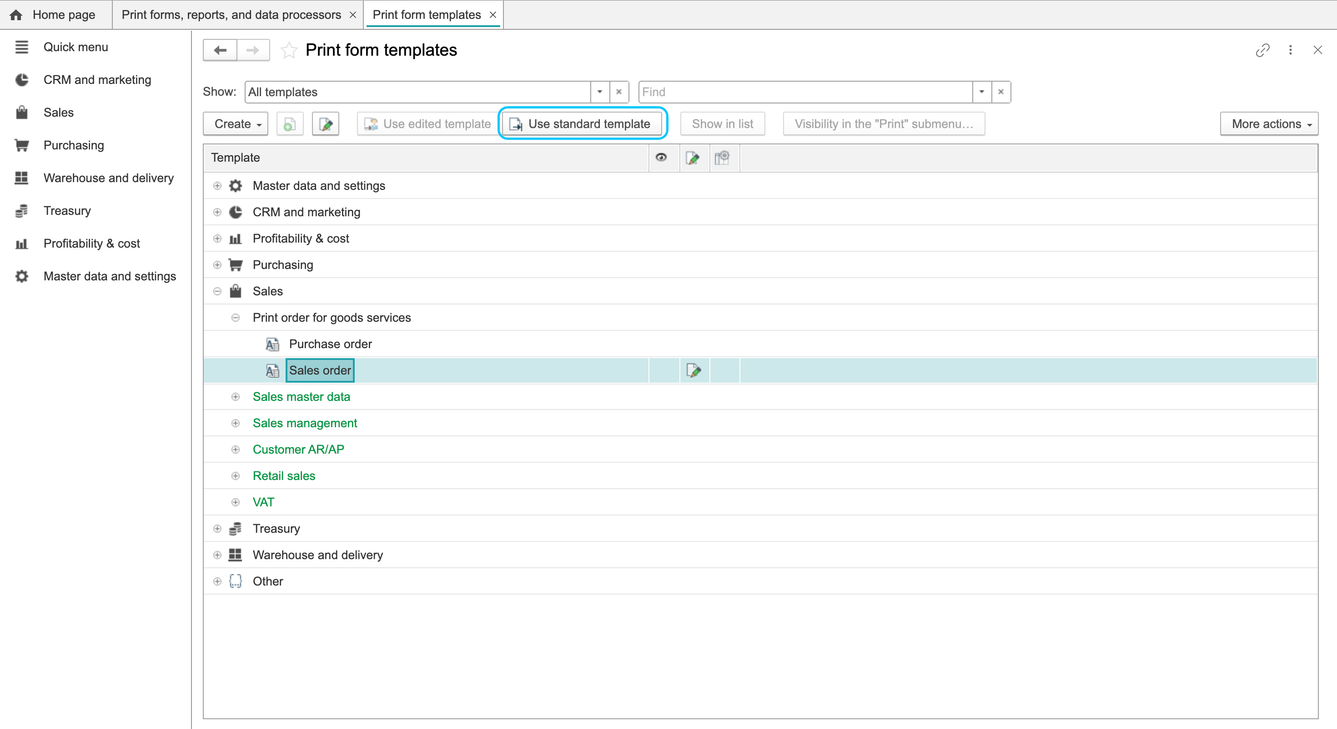The height and width of the screenshot is (729, 1337).
Task: Add Print form templates to favorites star
Action: pyautogui.click(x=289, y=50)
